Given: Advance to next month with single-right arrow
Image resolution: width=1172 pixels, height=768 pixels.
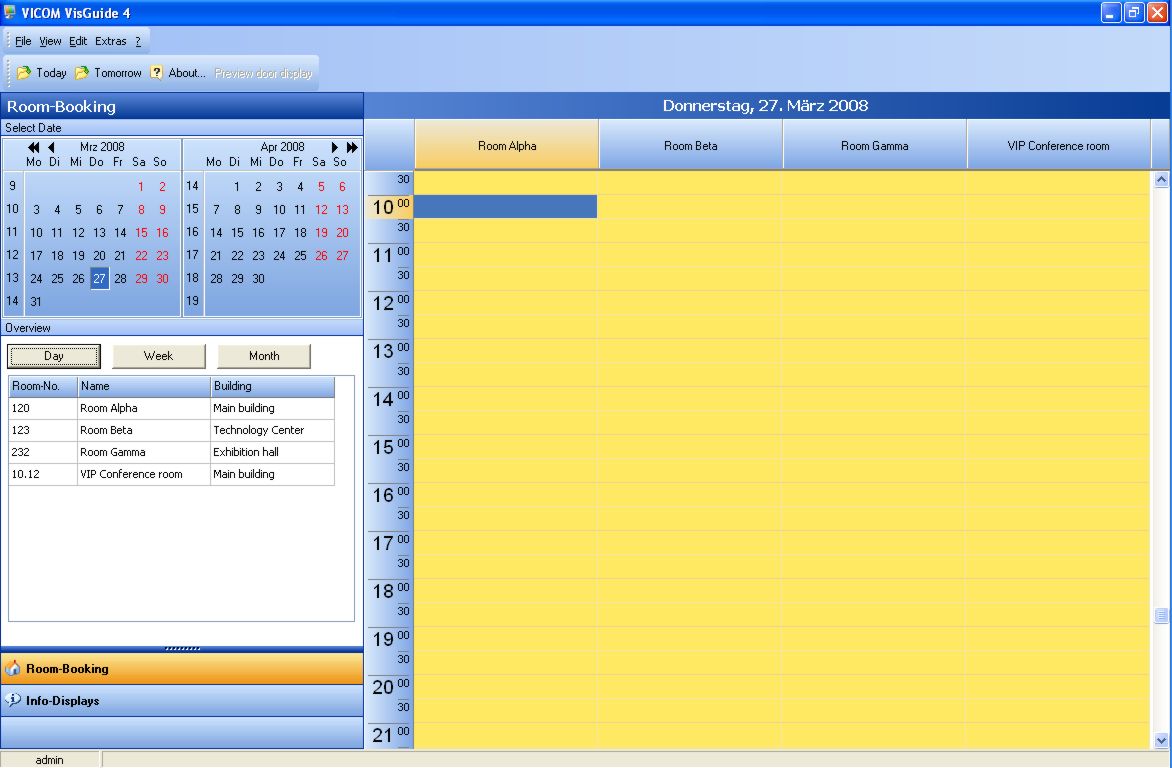Looking at the screenshot, I should (x=335, y=147).
